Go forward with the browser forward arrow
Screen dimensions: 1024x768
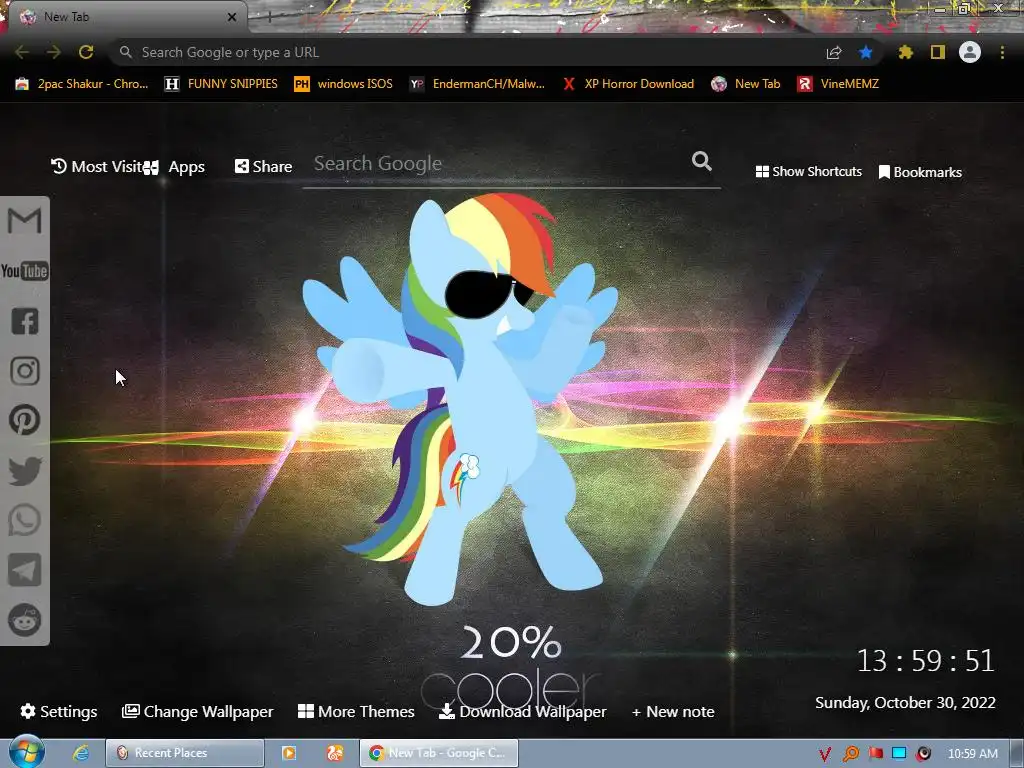click(54, 52)
